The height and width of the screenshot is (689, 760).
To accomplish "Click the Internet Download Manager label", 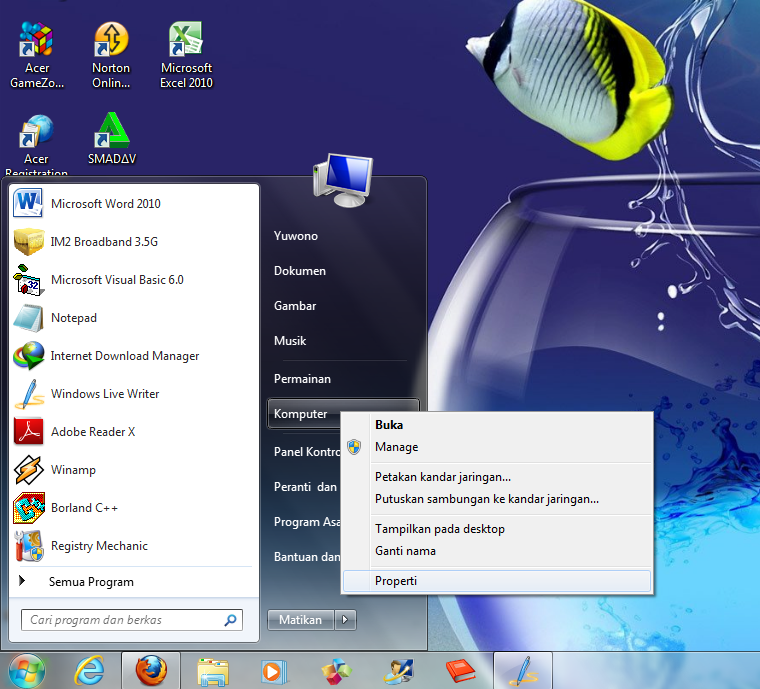I will 125,356.
